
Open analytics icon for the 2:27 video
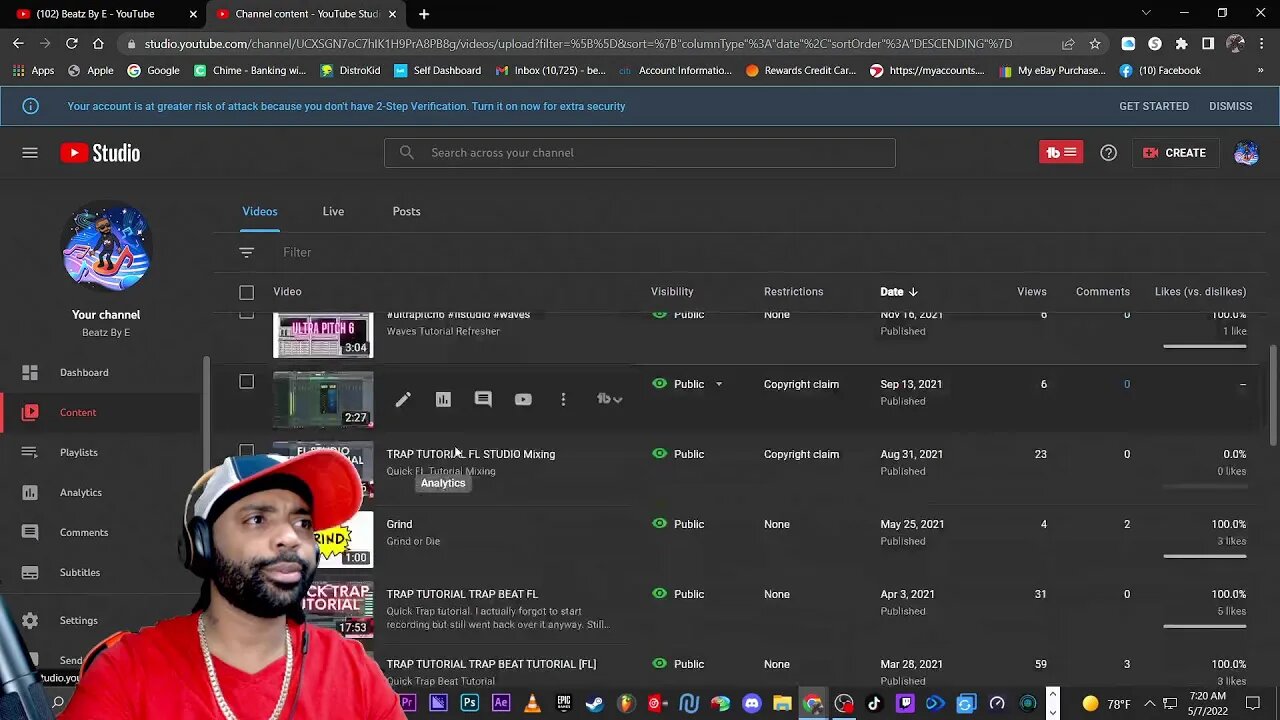[x=443, y=399]
